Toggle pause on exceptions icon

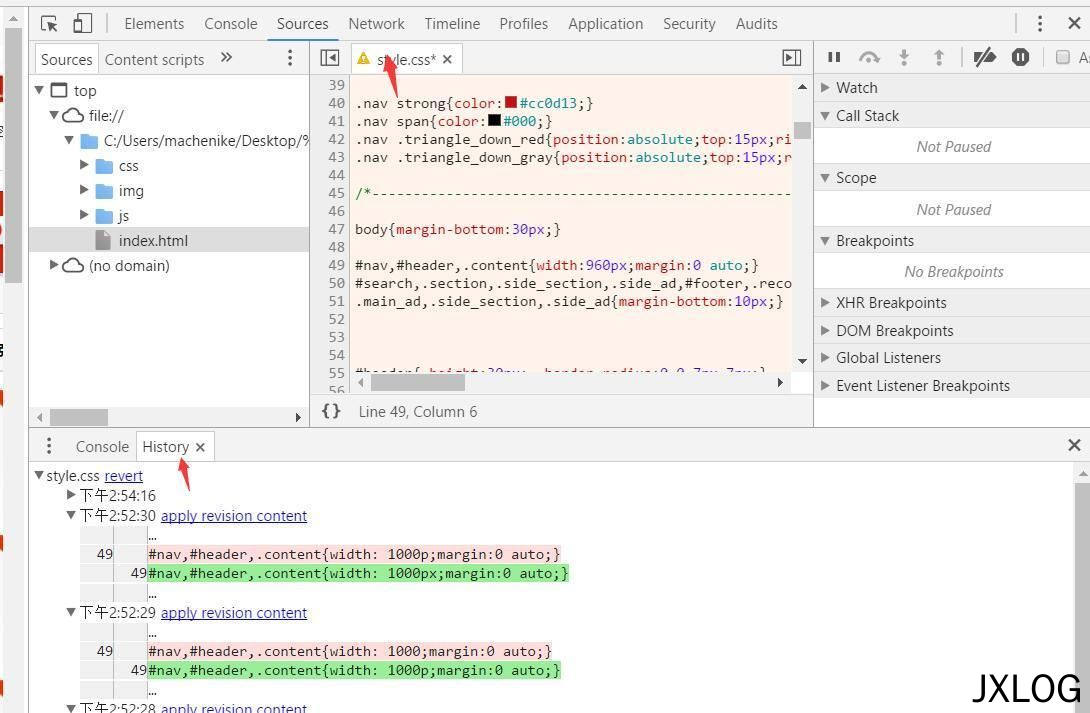[1020, 58]
